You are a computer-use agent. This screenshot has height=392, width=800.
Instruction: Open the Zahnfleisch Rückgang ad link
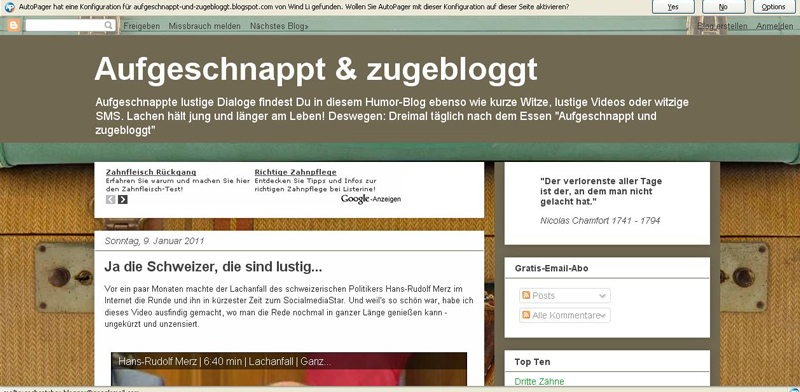(x=151, y=172)
